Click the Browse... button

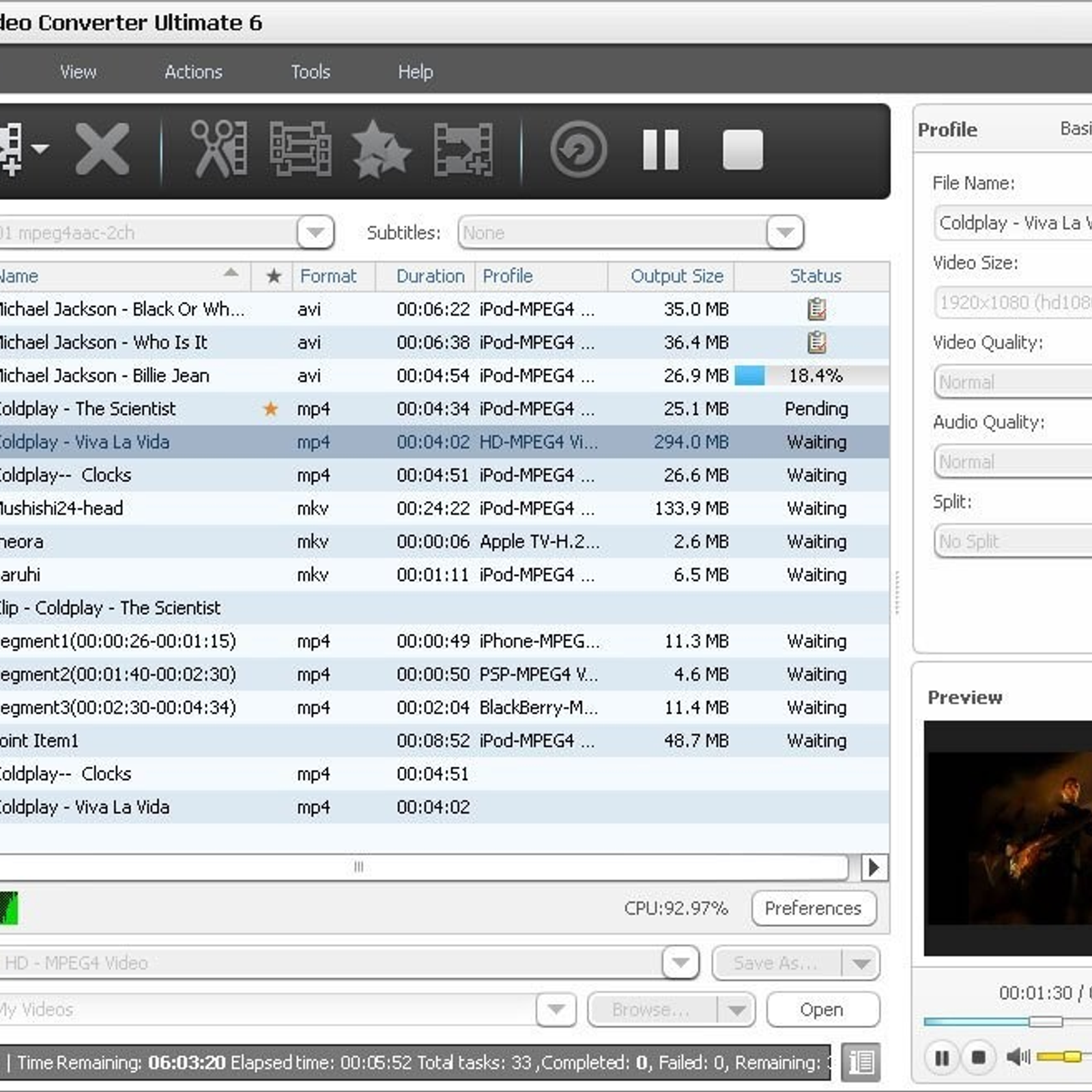coord(652,1009)
